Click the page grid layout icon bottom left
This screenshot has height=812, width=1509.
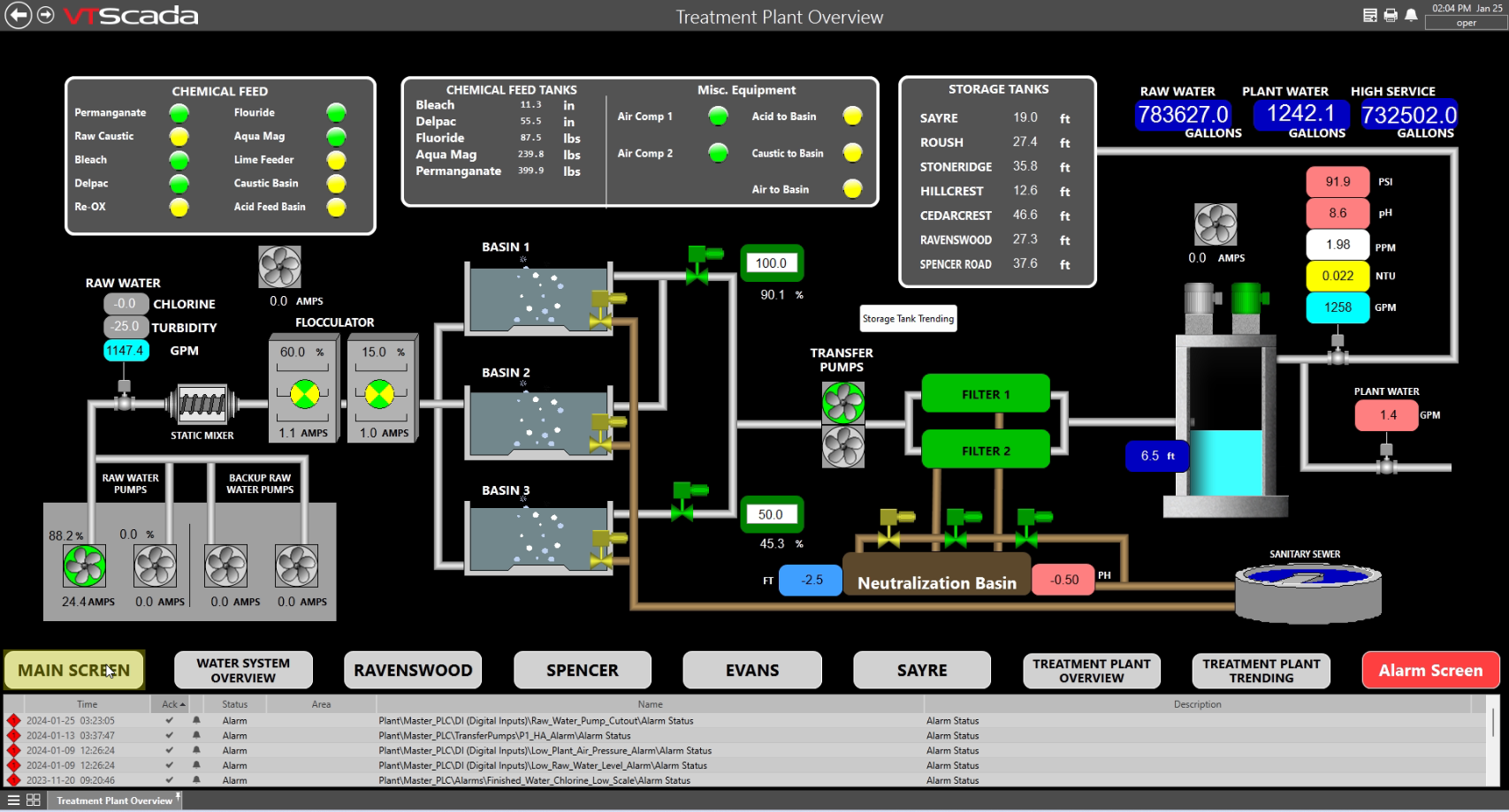point(33,801)
